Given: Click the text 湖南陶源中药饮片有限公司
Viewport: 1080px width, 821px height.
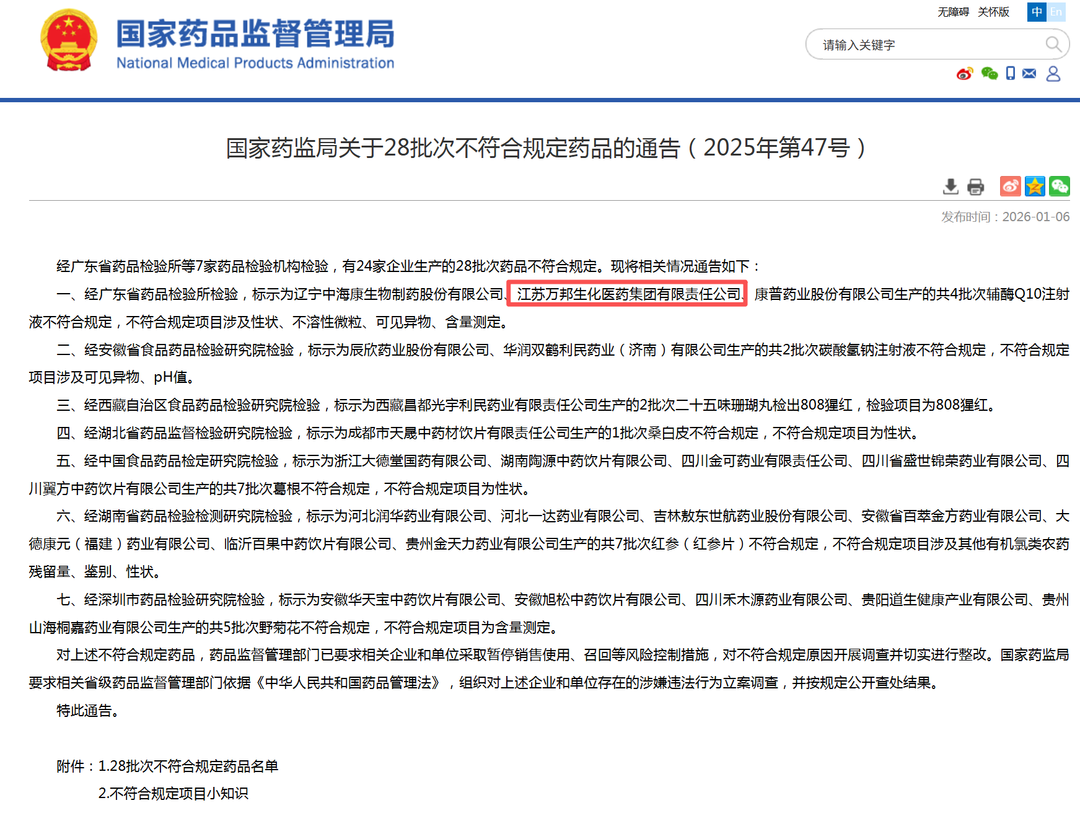Looking at the screenshot, I should pos(584,461).
